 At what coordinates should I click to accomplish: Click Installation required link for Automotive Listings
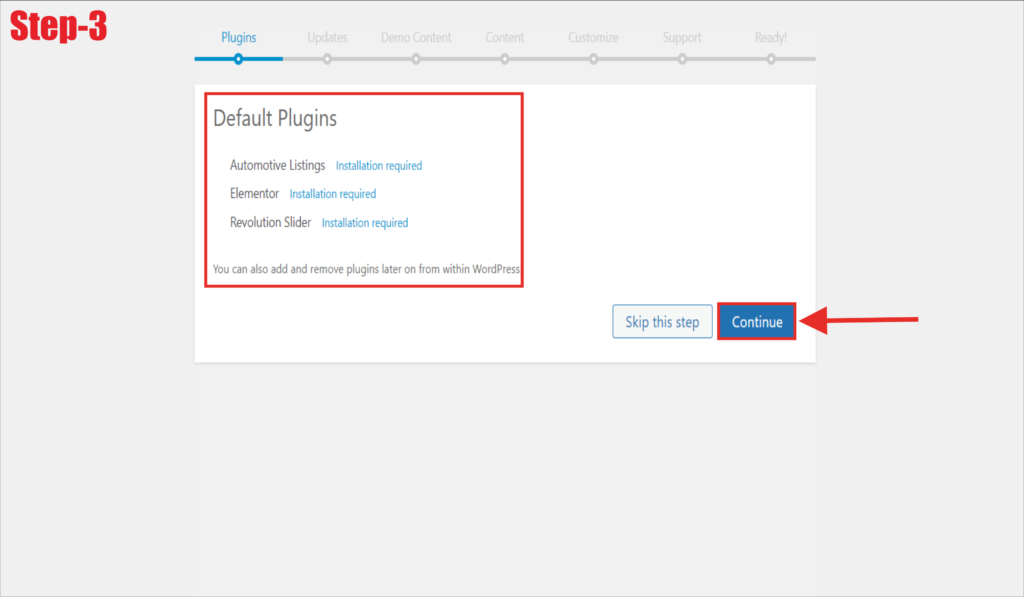pyautogui.click(x=378, y=166)
